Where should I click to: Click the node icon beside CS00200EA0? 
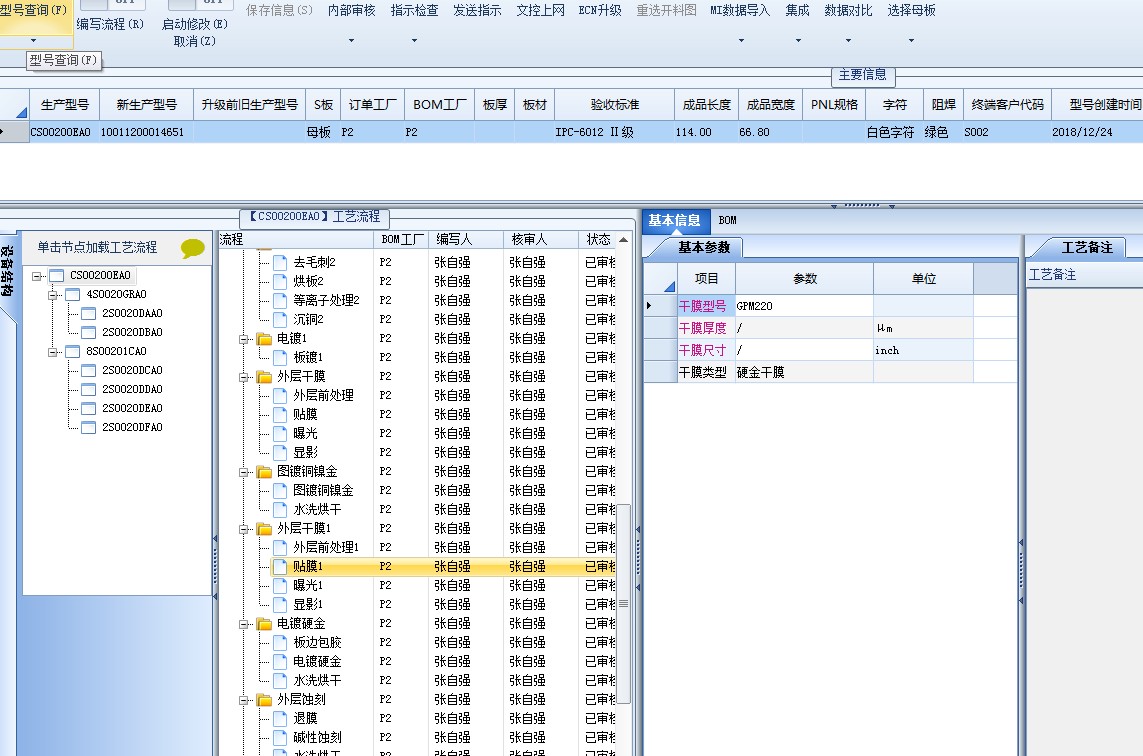[x=57, y=276]
